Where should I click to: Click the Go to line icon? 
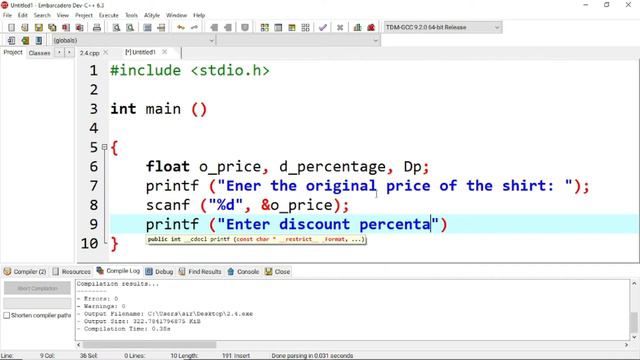(x=161, y=27)
